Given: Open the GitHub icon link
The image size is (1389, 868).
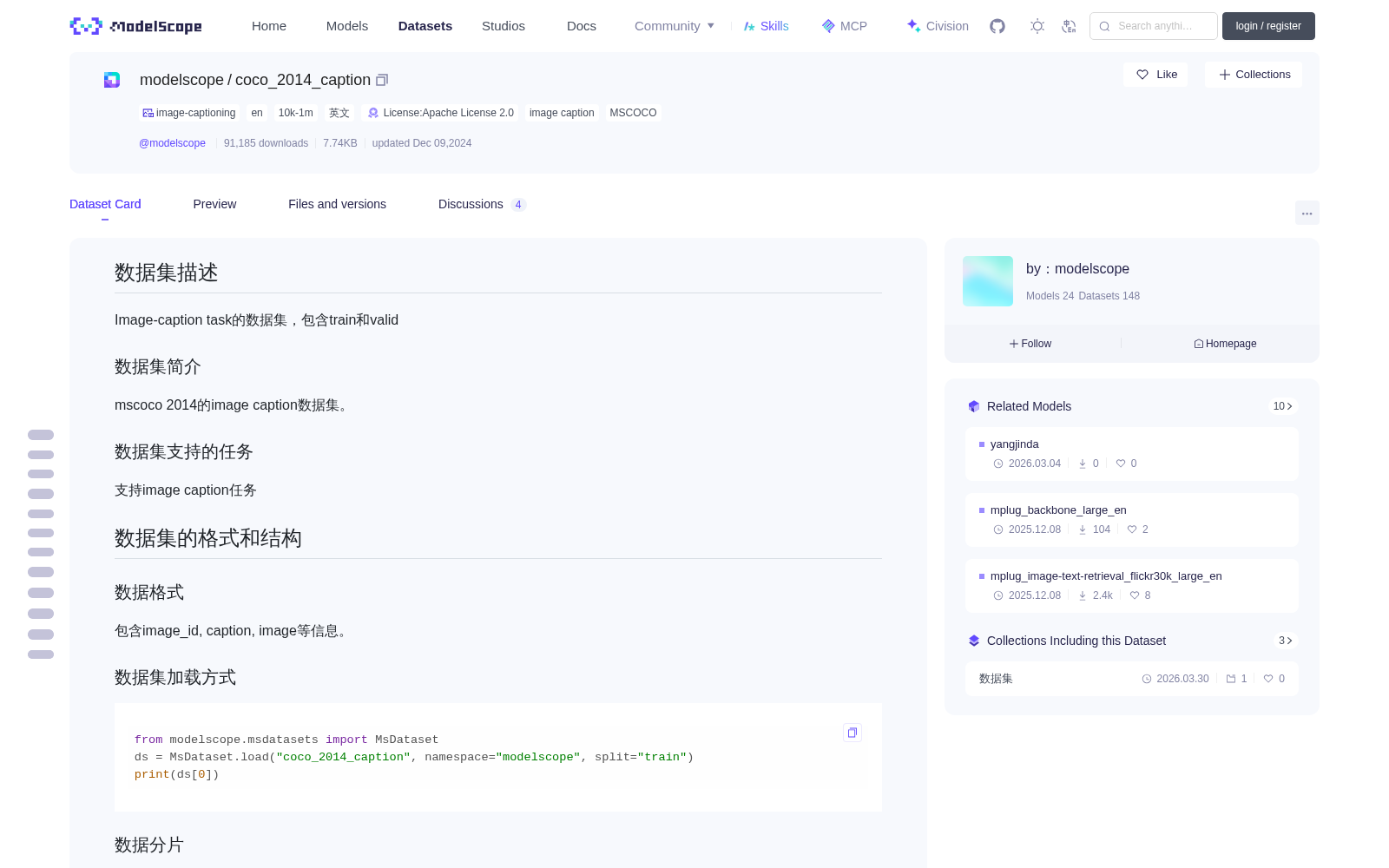Looking at the screenshot, I should coord(997,26).
